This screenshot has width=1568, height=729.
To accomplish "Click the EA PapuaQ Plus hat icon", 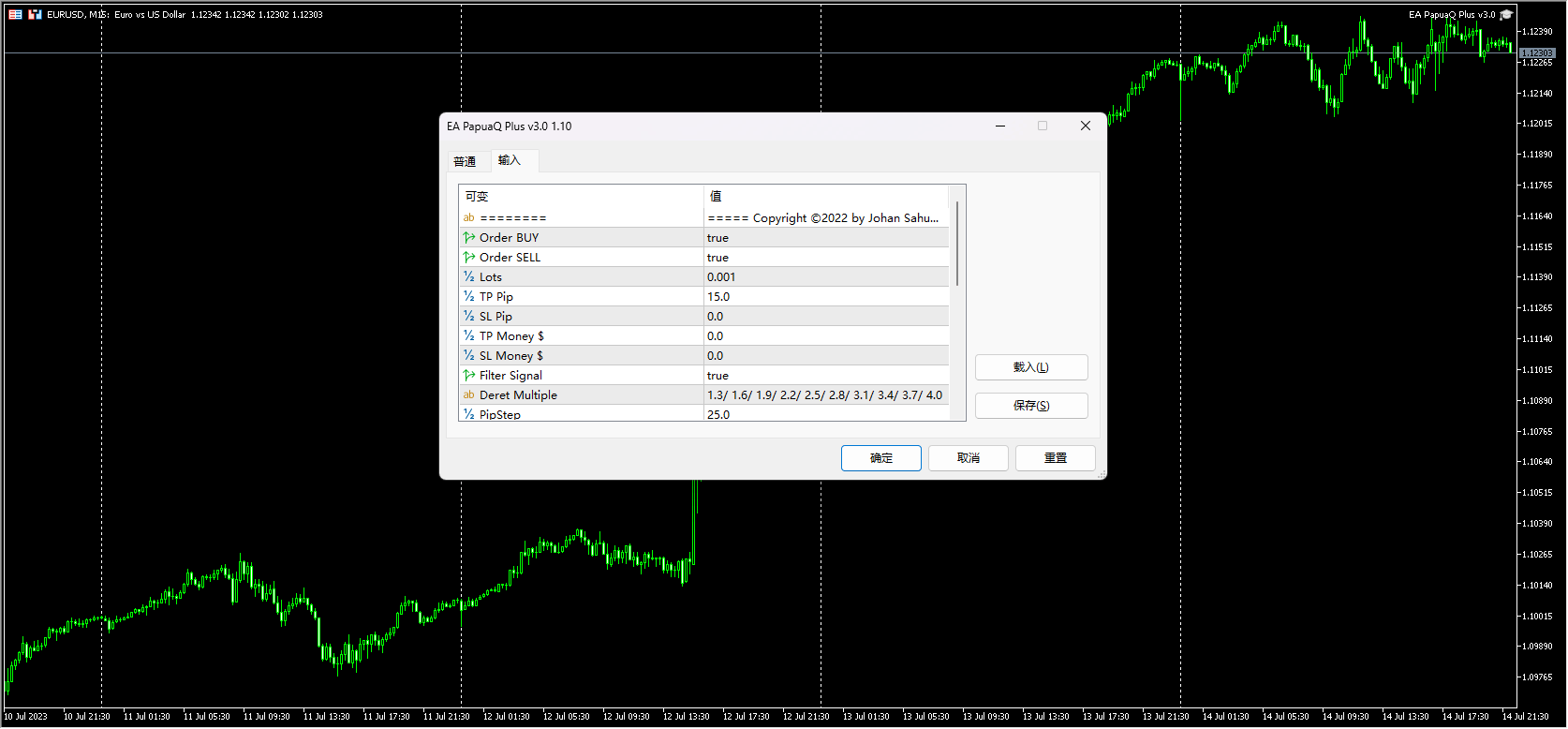I will tap(1506, 15).
